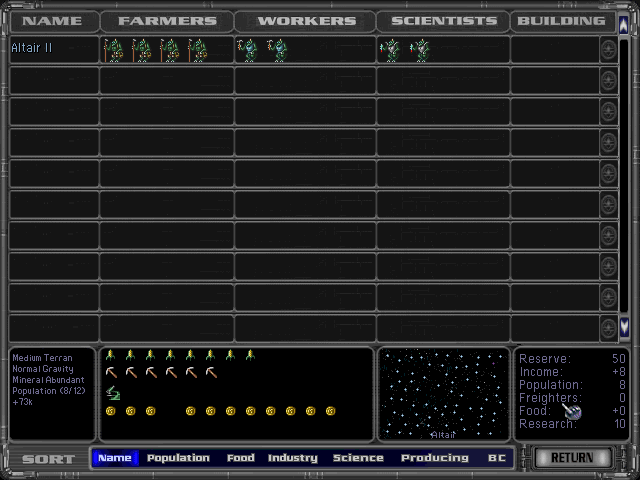This screenshot has height=480, width=640.
Task: Click the empire Population value 8
Action: pyautogui.click(x=622, y=384)
